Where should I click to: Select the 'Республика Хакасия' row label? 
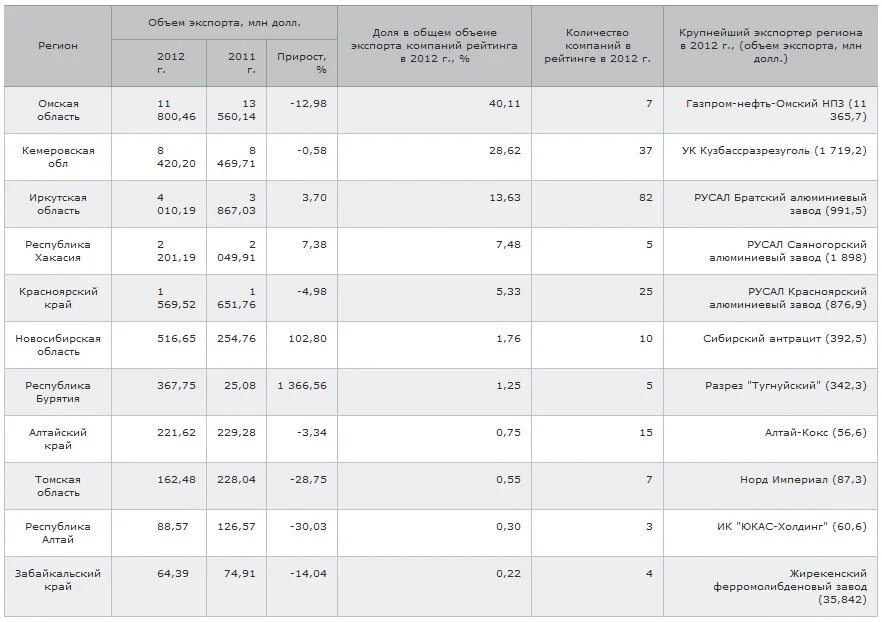(58, 251)
